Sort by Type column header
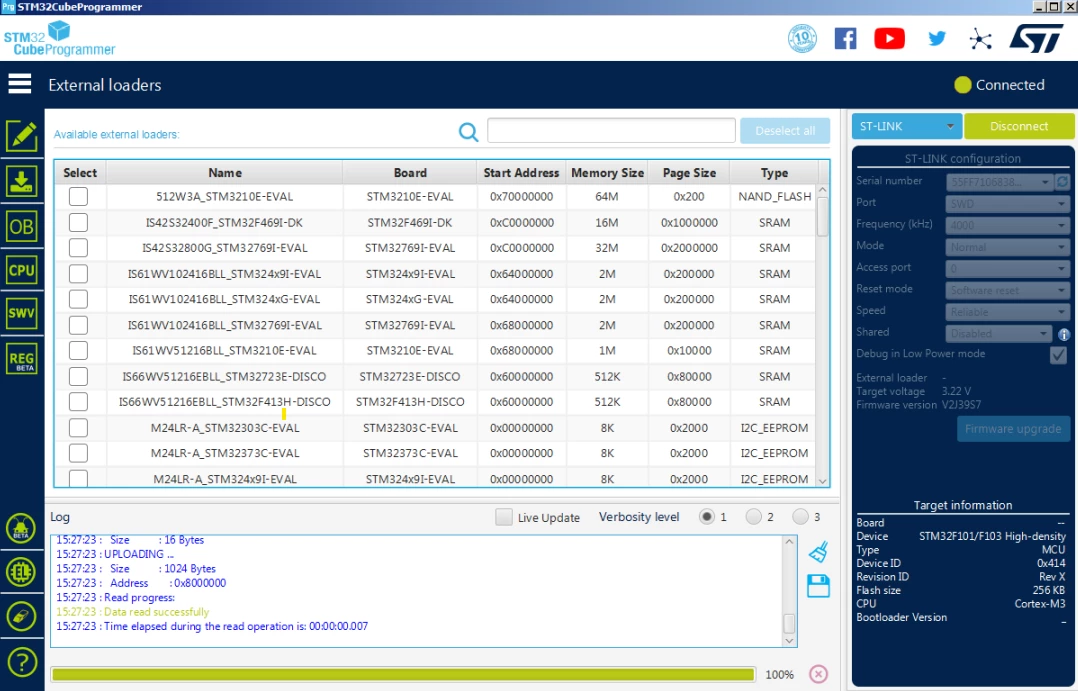The width and height of the screenshot is (1078, 691). click(774, 173)
